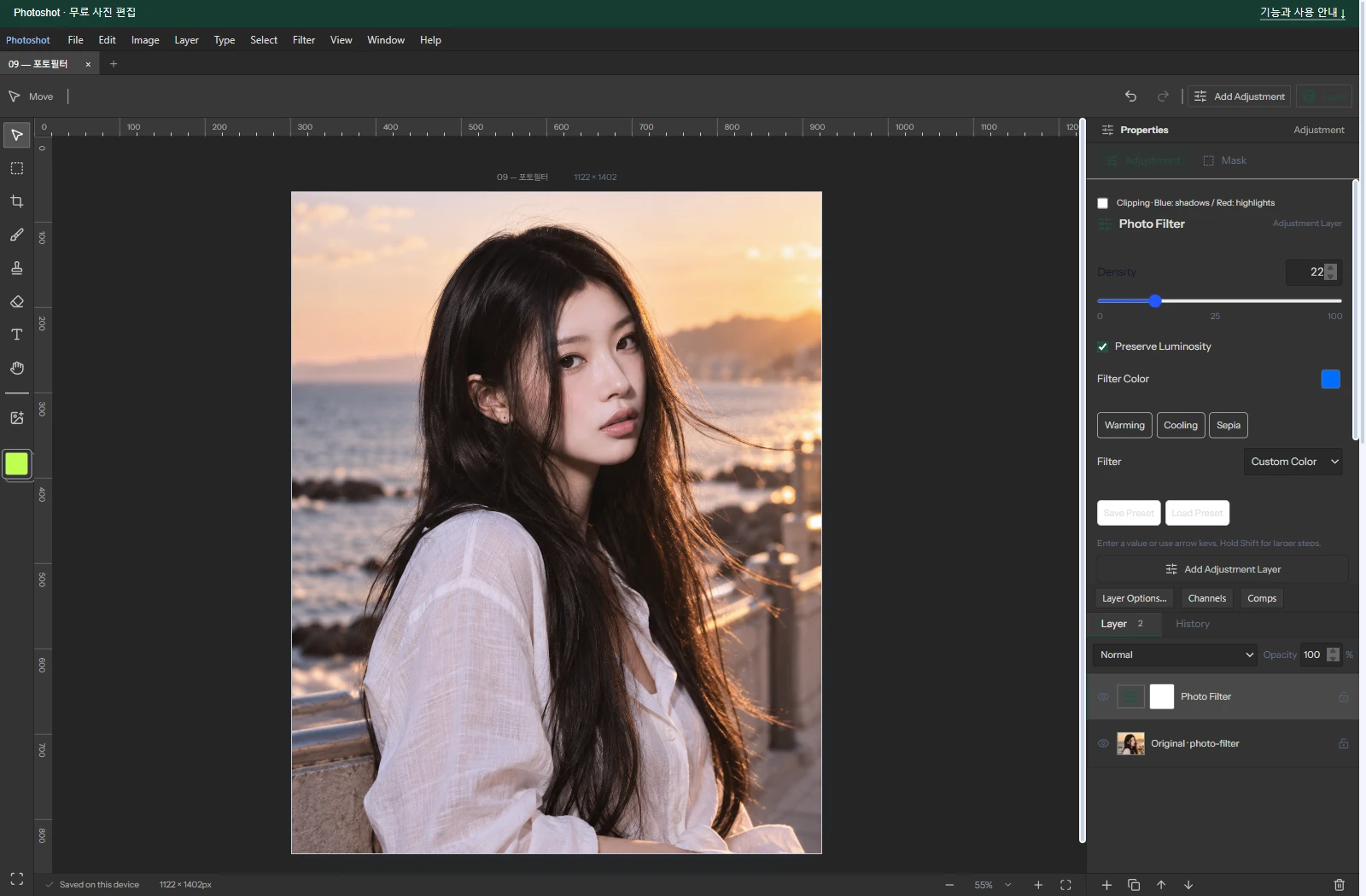Viewport: 1366px width, 896px height.
Task: Click the Add Adjustment Layer button
Action: (x=1222, y=569)
